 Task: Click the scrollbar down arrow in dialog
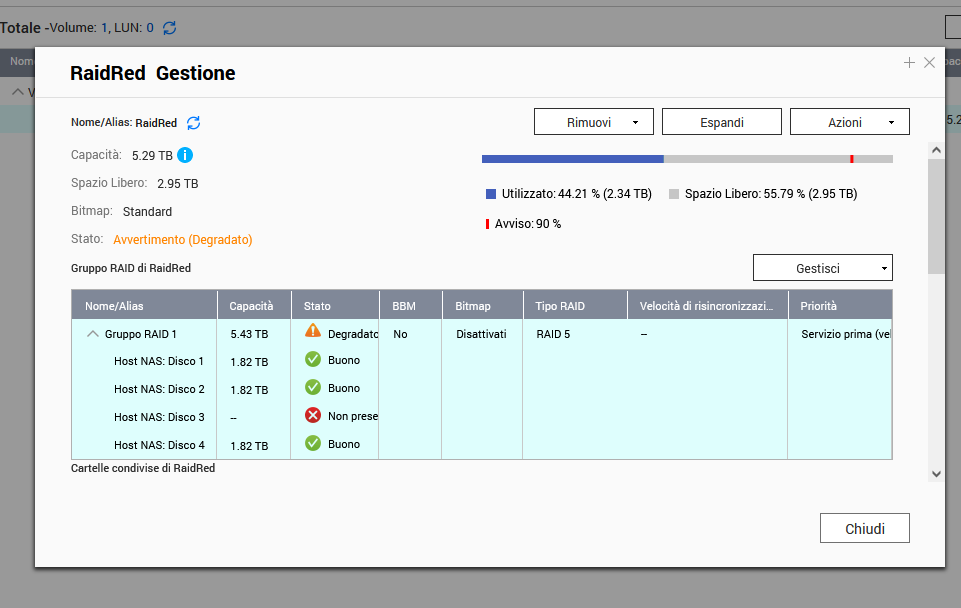[936, 473]
